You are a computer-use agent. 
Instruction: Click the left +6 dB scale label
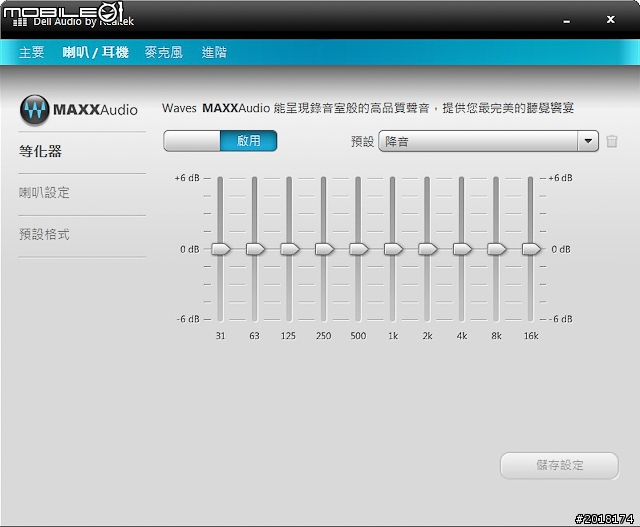pos(187,178)
